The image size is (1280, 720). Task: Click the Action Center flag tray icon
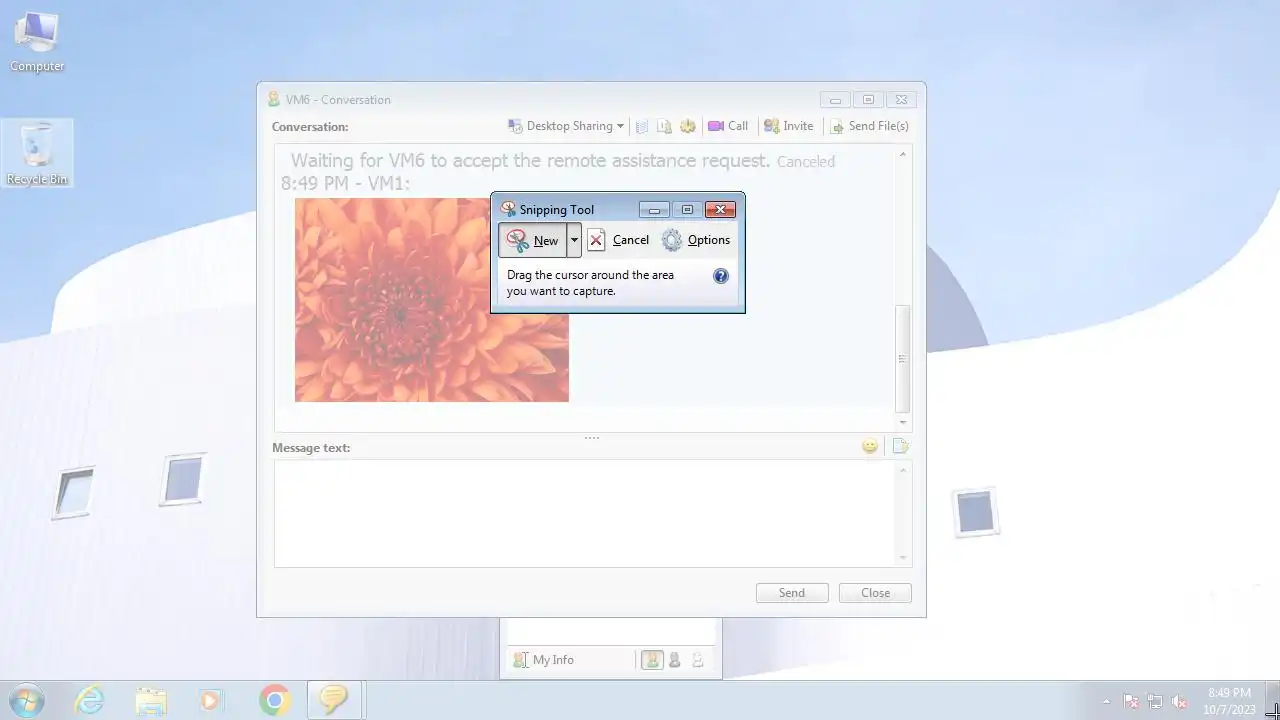[1131, 701]
